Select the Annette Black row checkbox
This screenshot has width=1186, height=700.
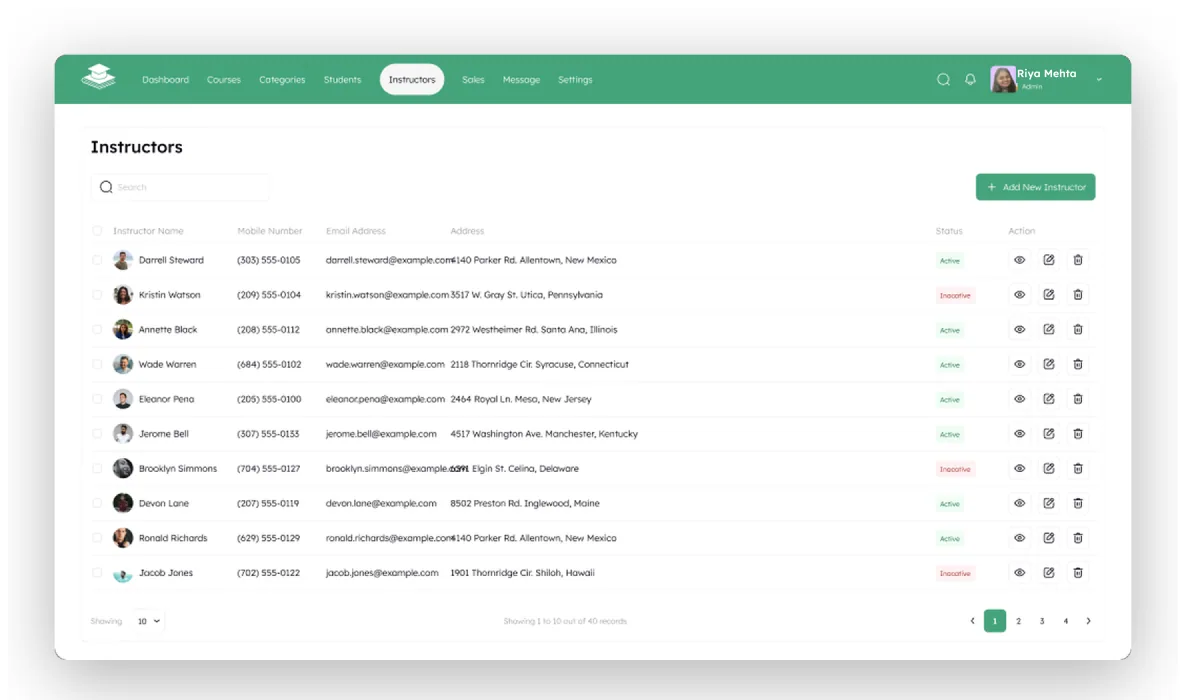[97, 329]
